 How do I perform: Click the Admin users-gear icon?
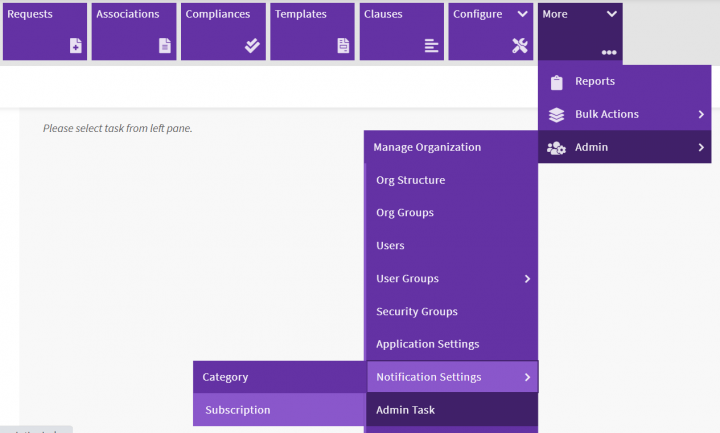click(557, 148)
